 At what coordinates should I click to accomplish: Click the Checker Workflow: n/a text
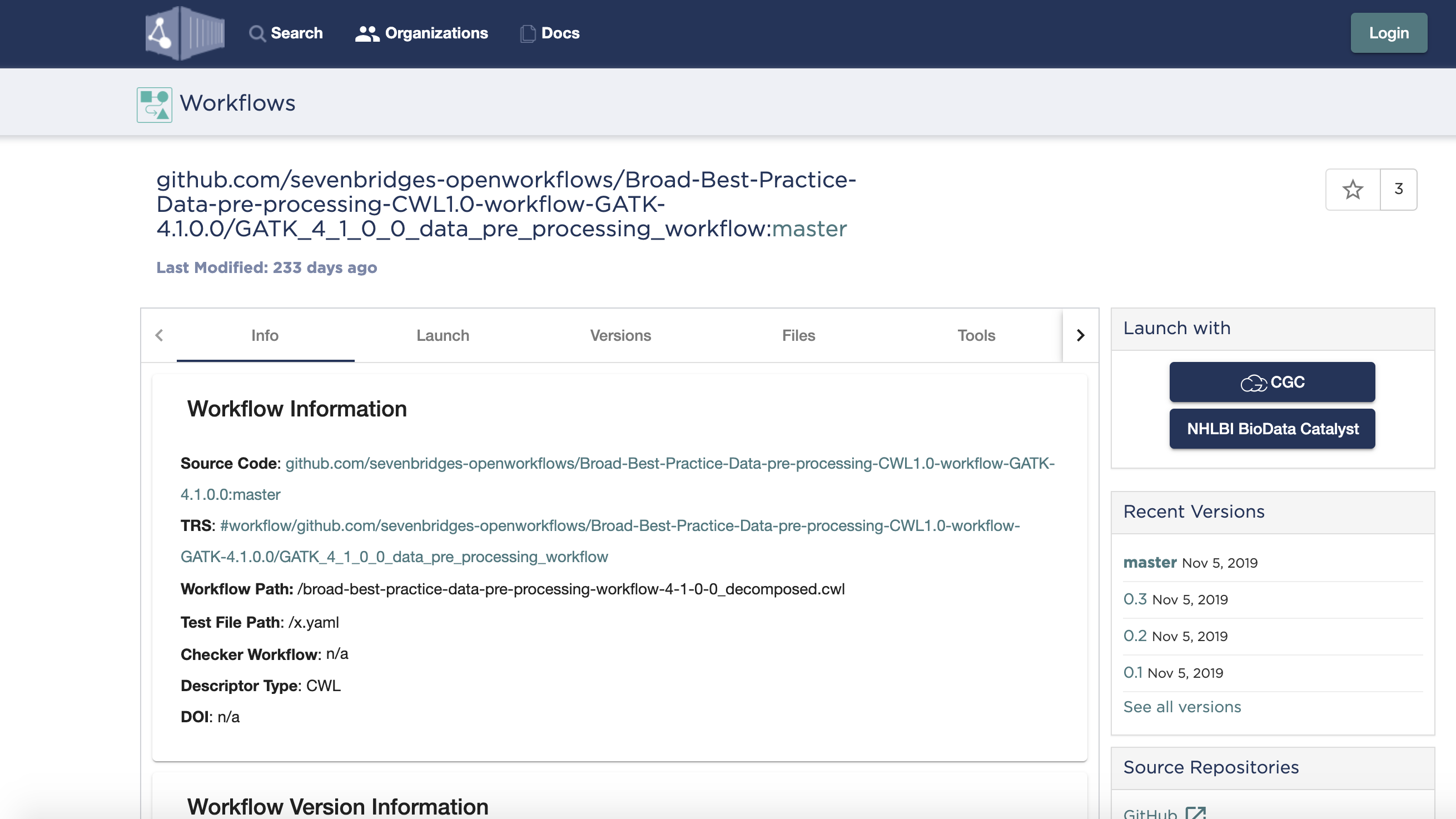tap(265, 654)
